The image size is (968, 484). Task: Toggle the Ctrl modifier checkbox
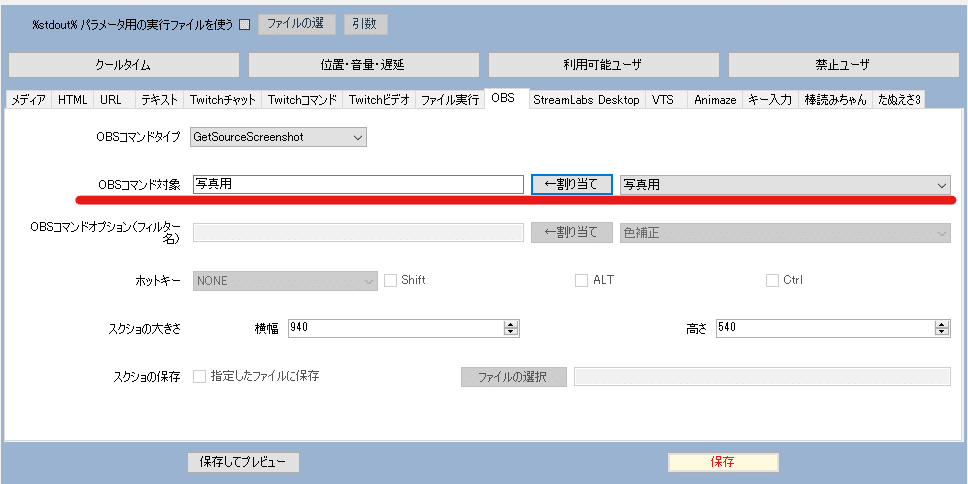[x=772, y=280]
